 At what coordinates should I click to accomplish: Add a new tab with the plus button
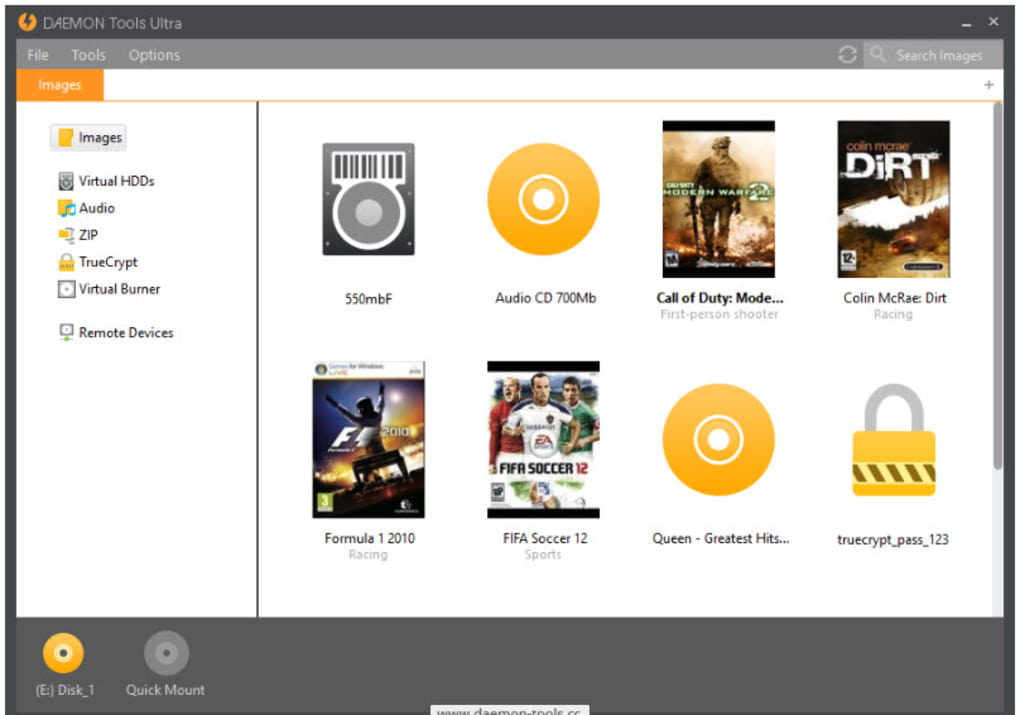988,85
